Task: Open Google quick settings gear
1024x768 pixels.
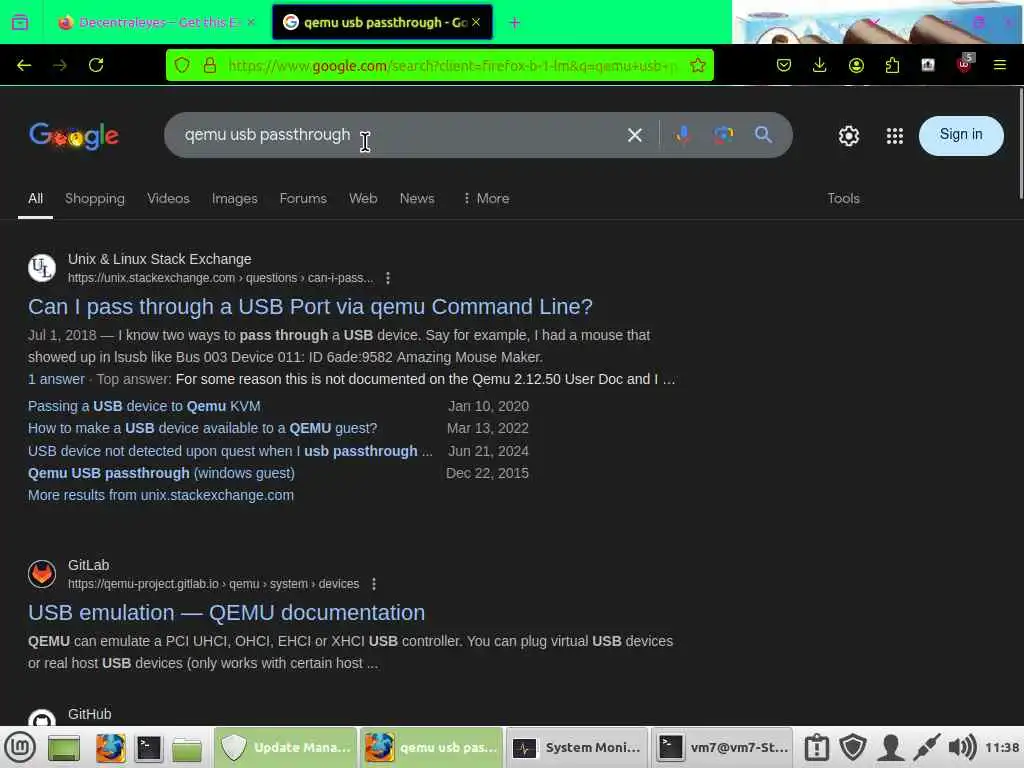Action: 848,136
